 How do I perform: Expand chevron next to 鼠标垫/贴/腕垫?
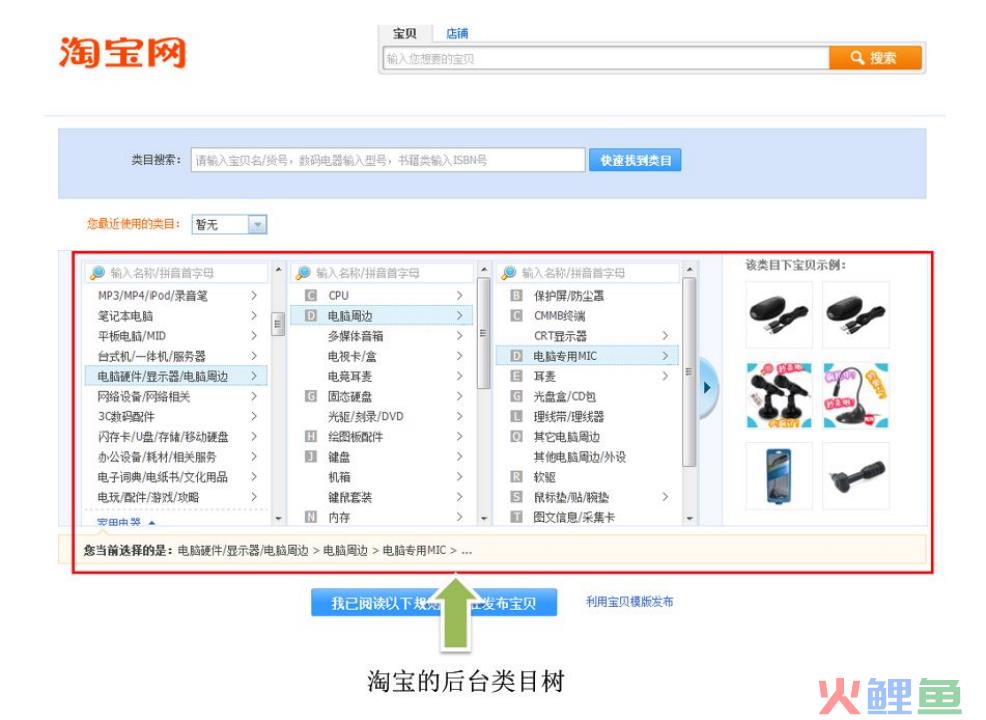pyautogui.click(x=665, y=497)
